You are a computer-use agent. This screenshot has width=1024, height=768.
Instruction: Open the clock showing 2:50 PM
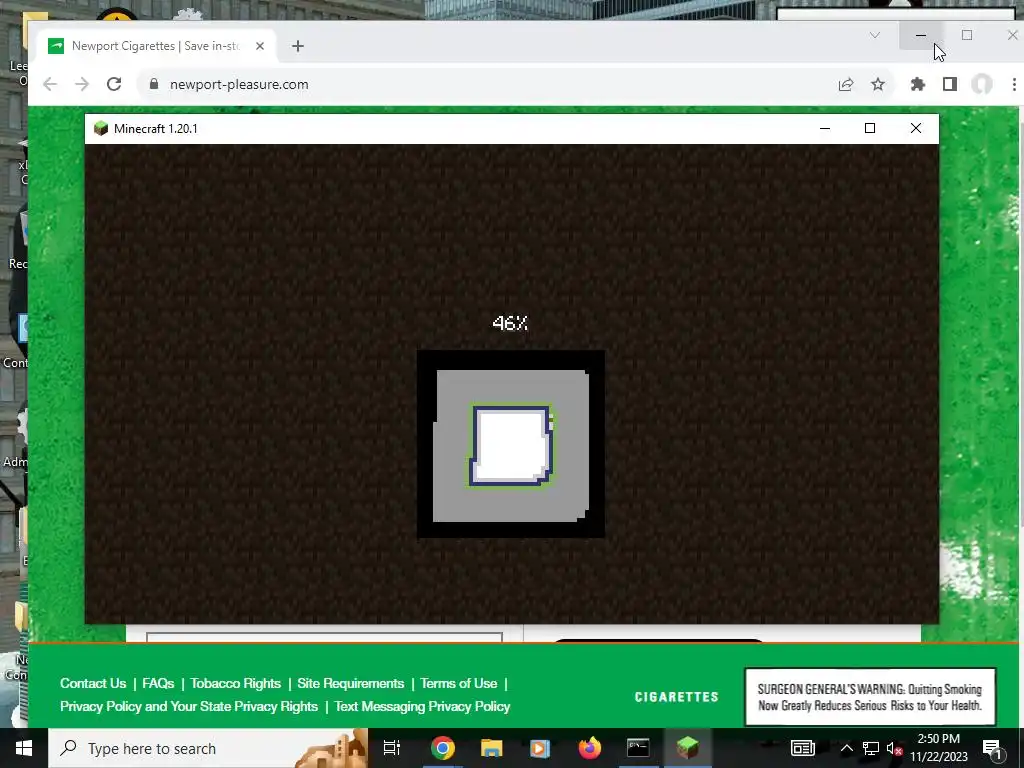click(x=938, y=748)
